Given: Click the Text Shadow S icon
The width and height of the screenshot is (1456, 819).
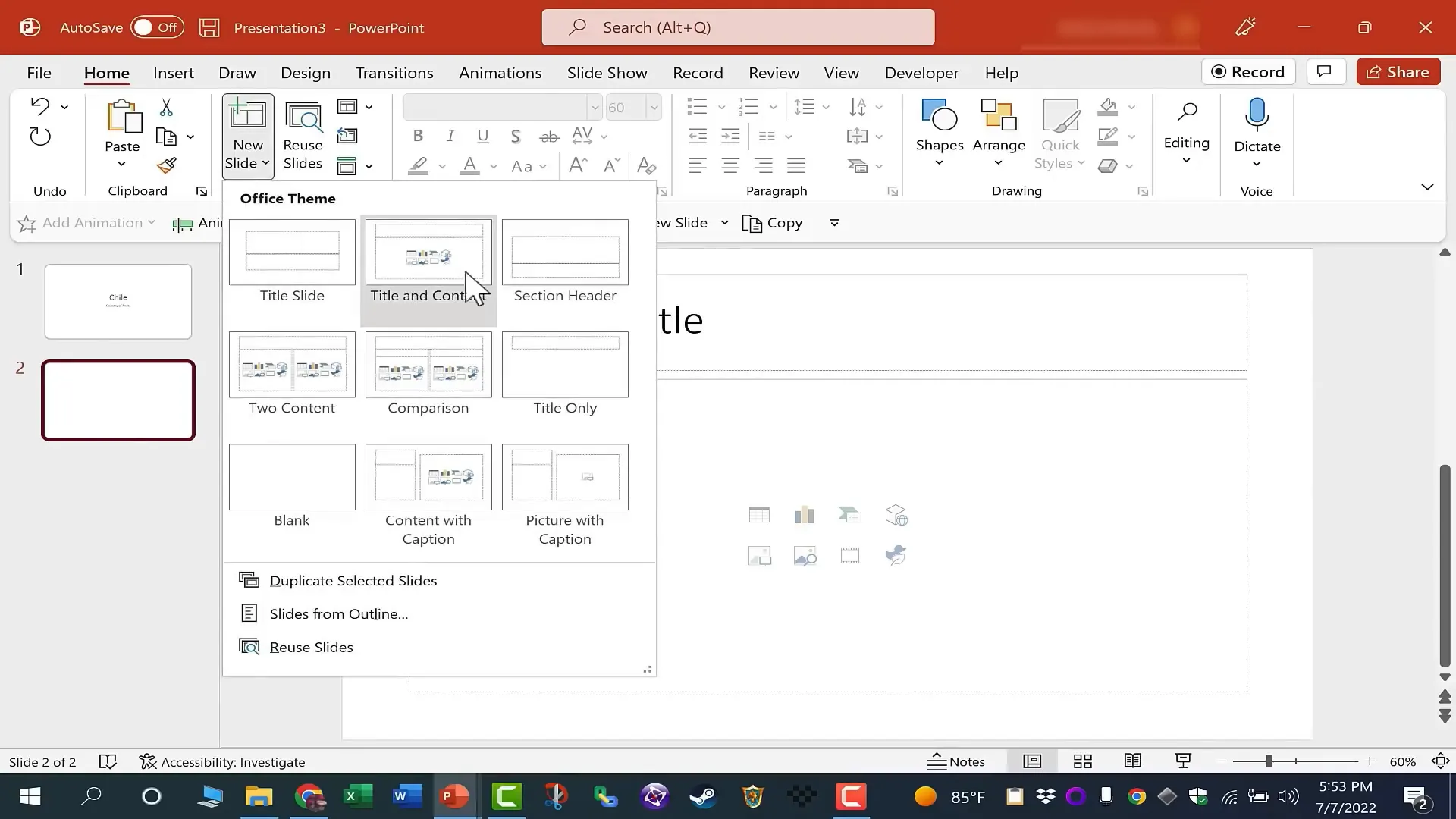Looking at the screenshot, I should click(516, 136).
